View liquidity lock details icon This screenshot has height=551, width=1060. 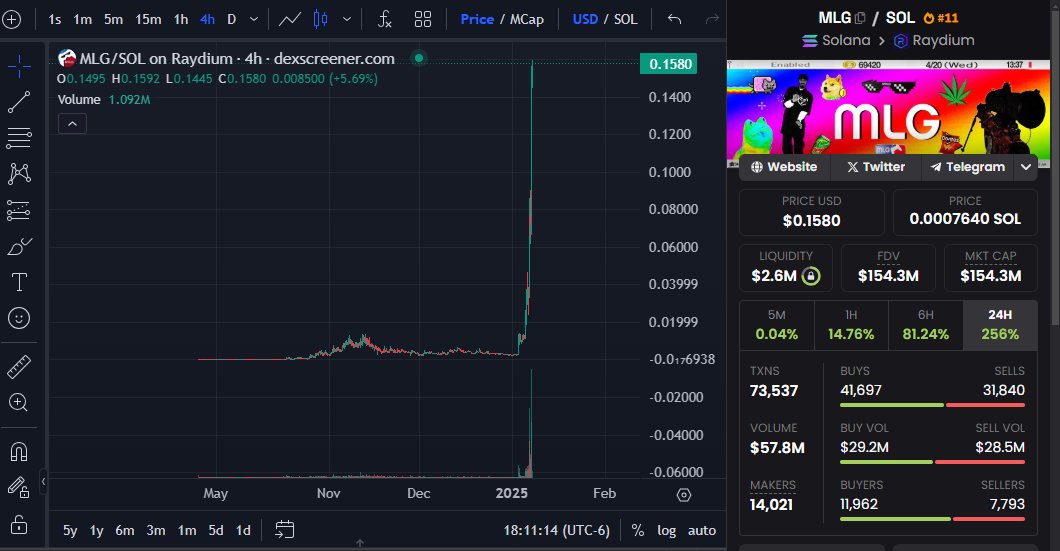click(811, 276)
